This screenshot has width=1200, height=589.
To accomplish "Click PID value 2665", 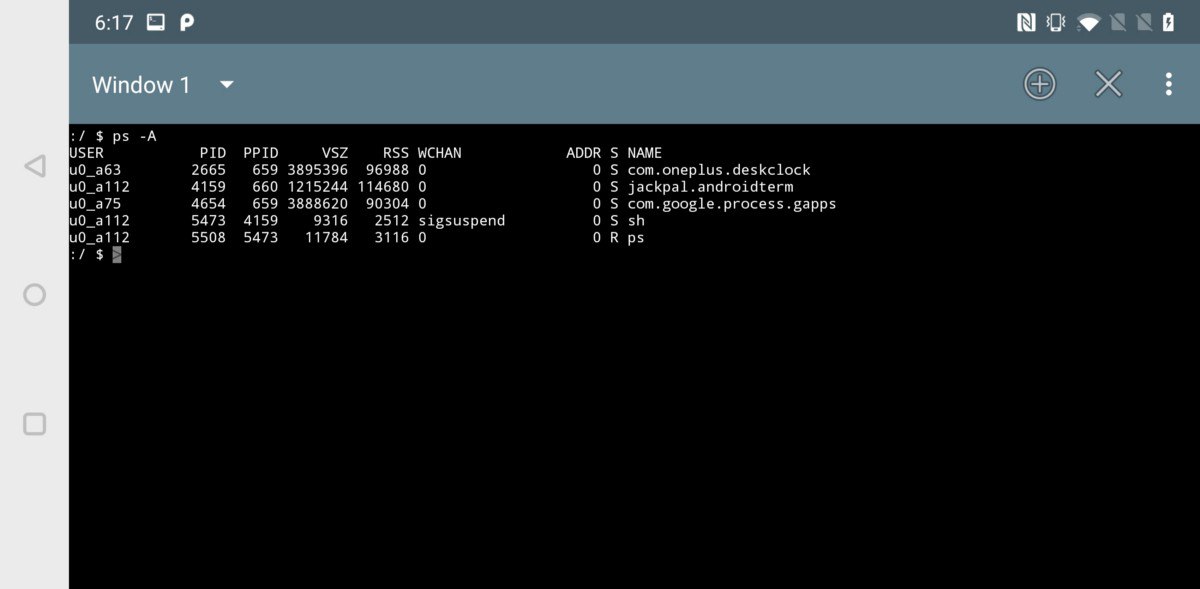I will coord(208,170).
